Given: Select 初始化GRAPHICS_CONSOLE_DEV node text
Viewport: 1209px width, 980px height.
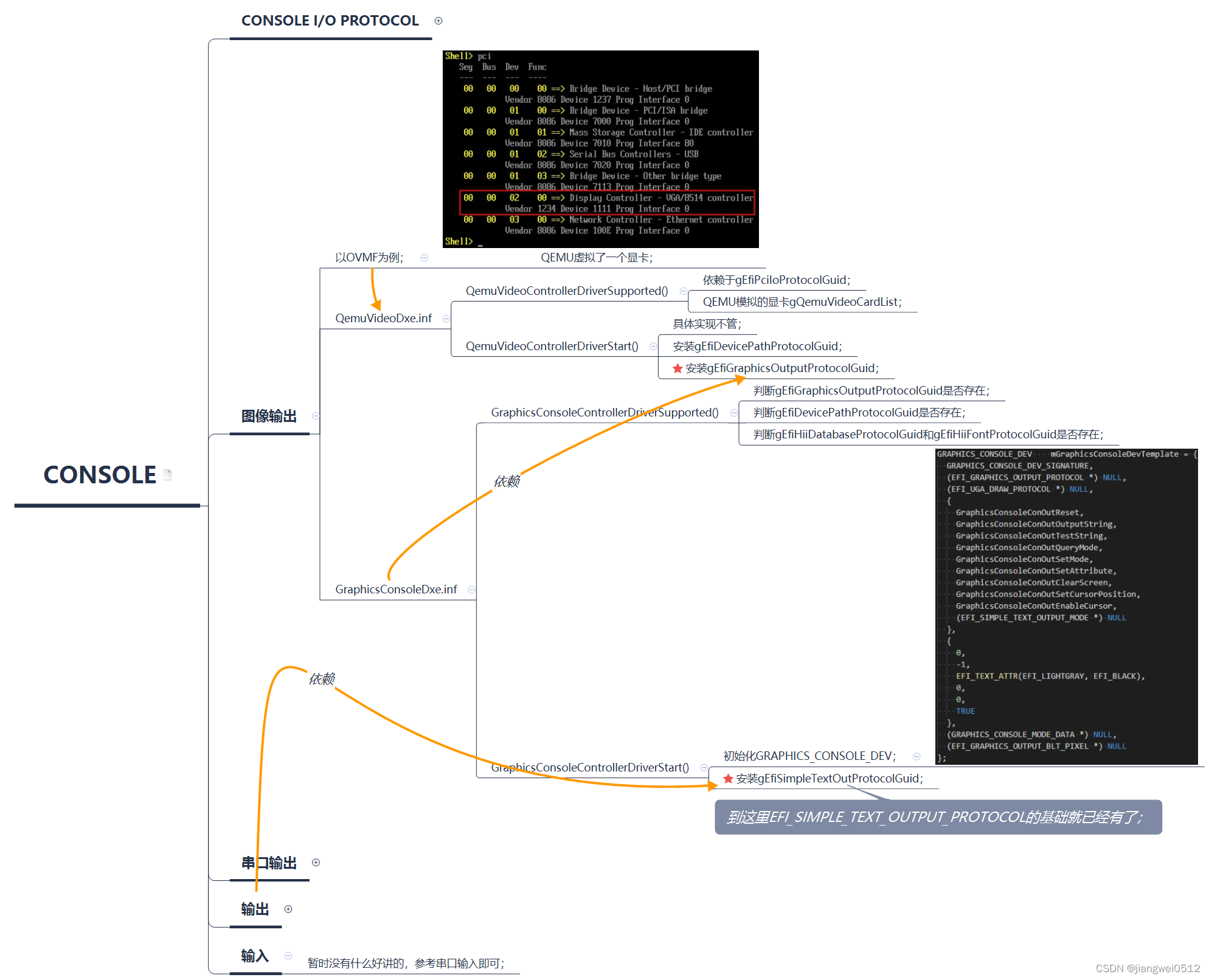Looking at the screenshot, I should click(809, 756).
